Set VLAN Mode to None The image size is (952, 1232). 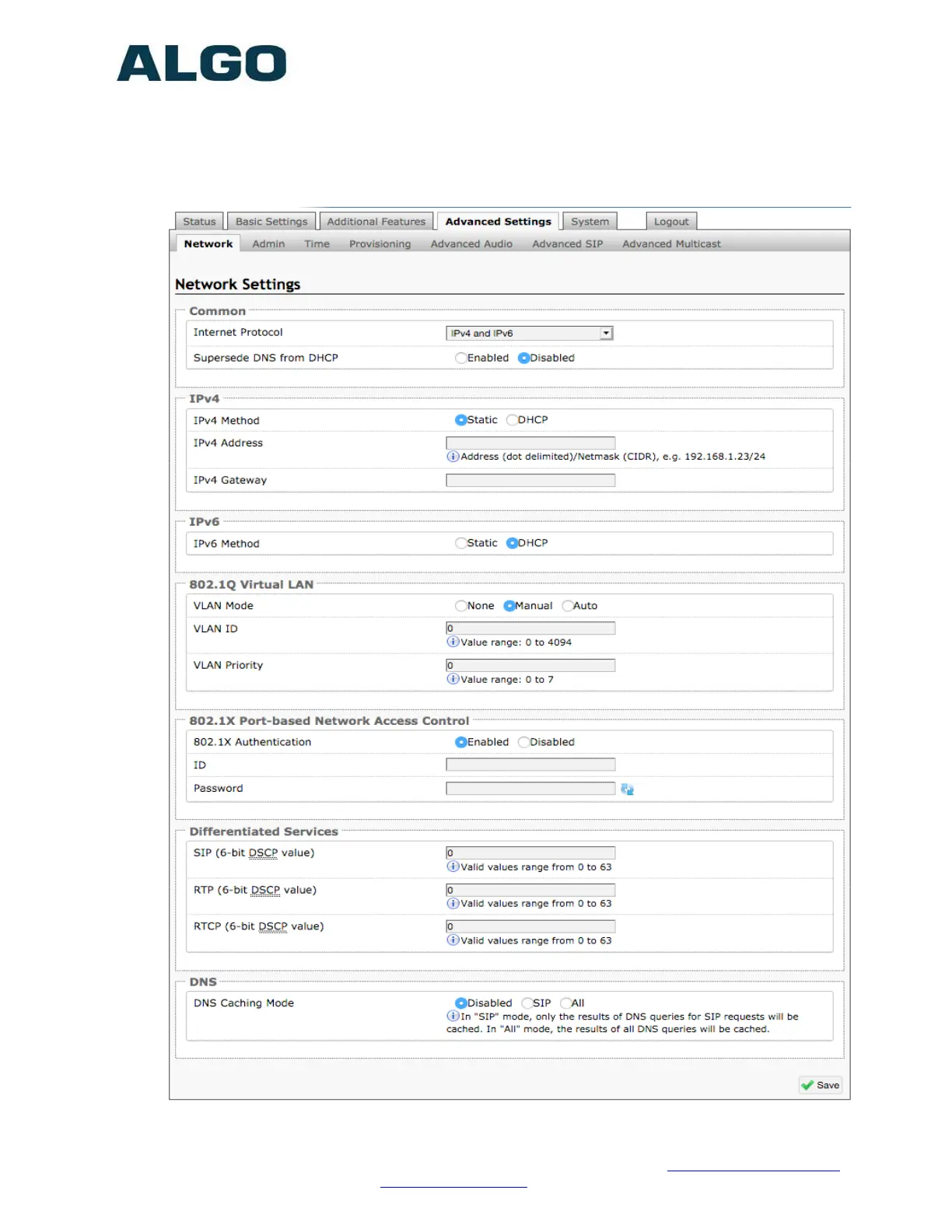(x=461, y=606)
